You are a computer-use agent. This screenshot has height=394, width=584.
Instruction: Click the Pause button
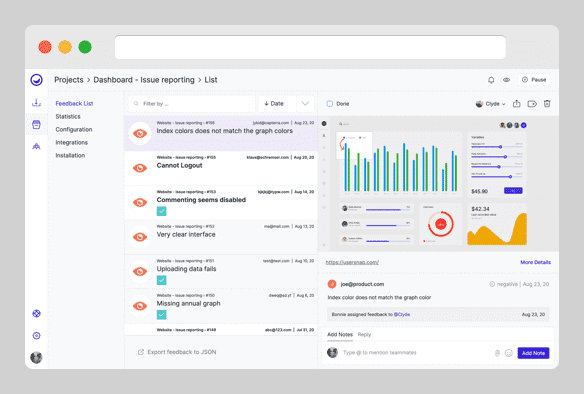click(534, 80)
